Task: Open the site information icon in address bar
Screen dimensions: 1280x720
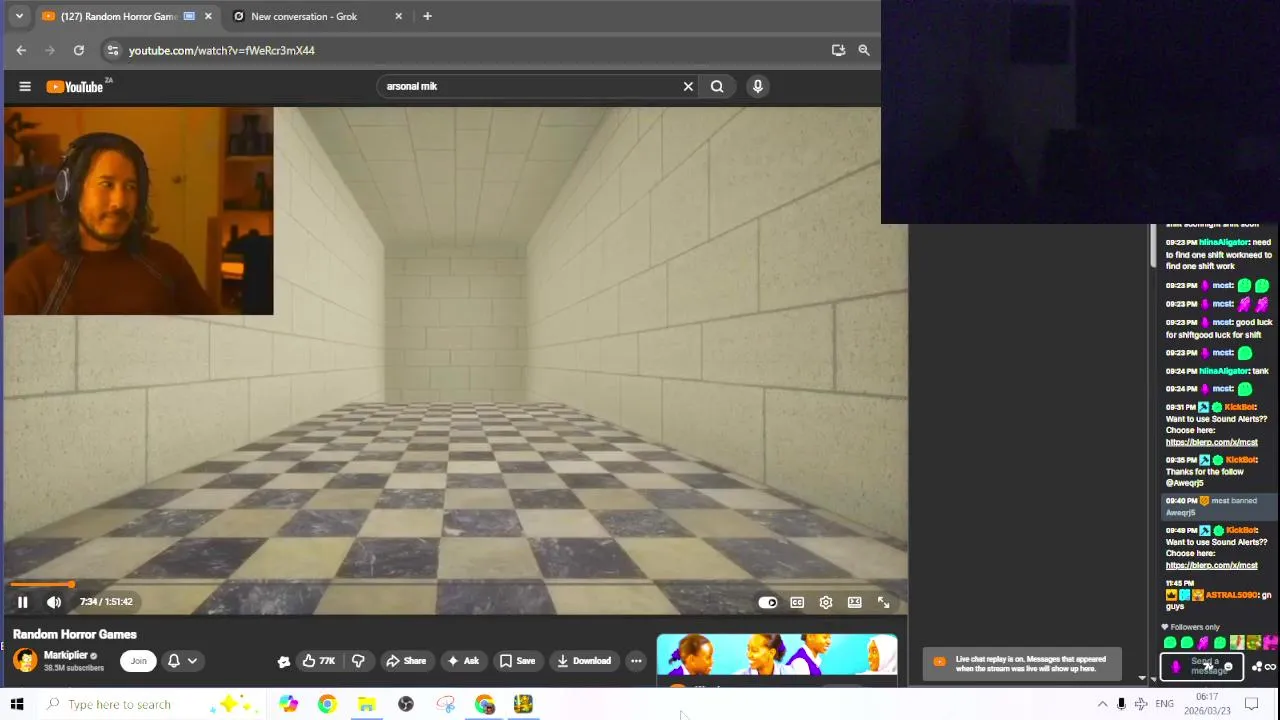Action: [x=113, y=50]
